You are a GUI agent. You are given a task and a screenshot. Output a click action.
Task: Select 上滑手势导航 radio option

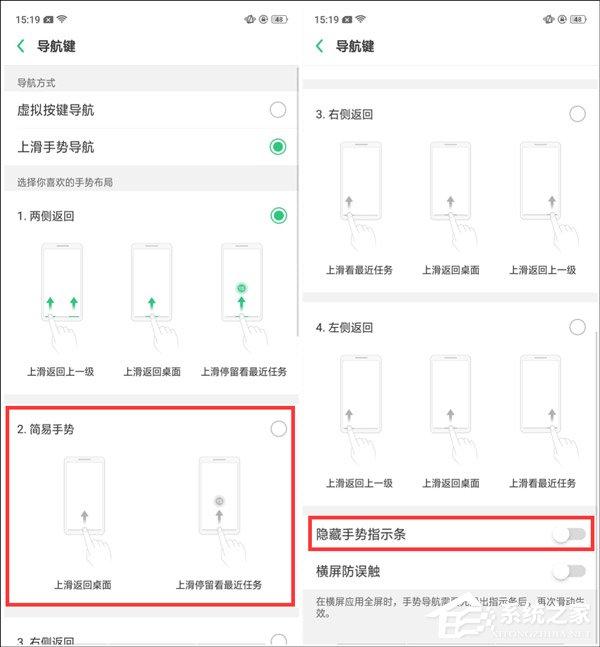tap(278, 146)
